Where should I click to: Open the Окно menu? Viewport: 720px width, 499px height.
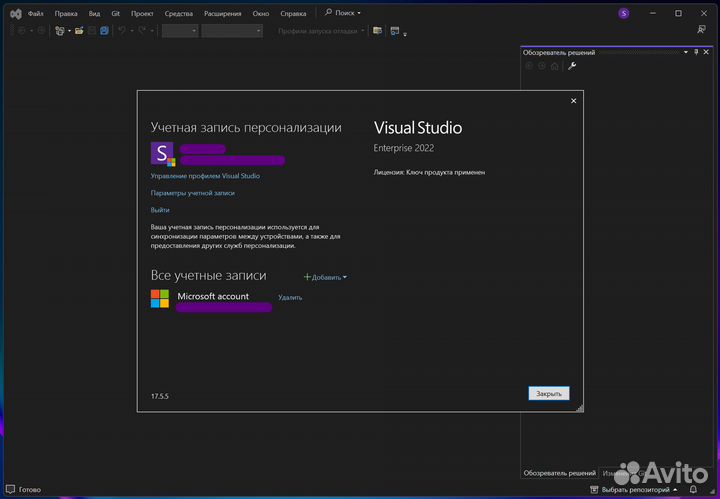click(x=261, y=14)
